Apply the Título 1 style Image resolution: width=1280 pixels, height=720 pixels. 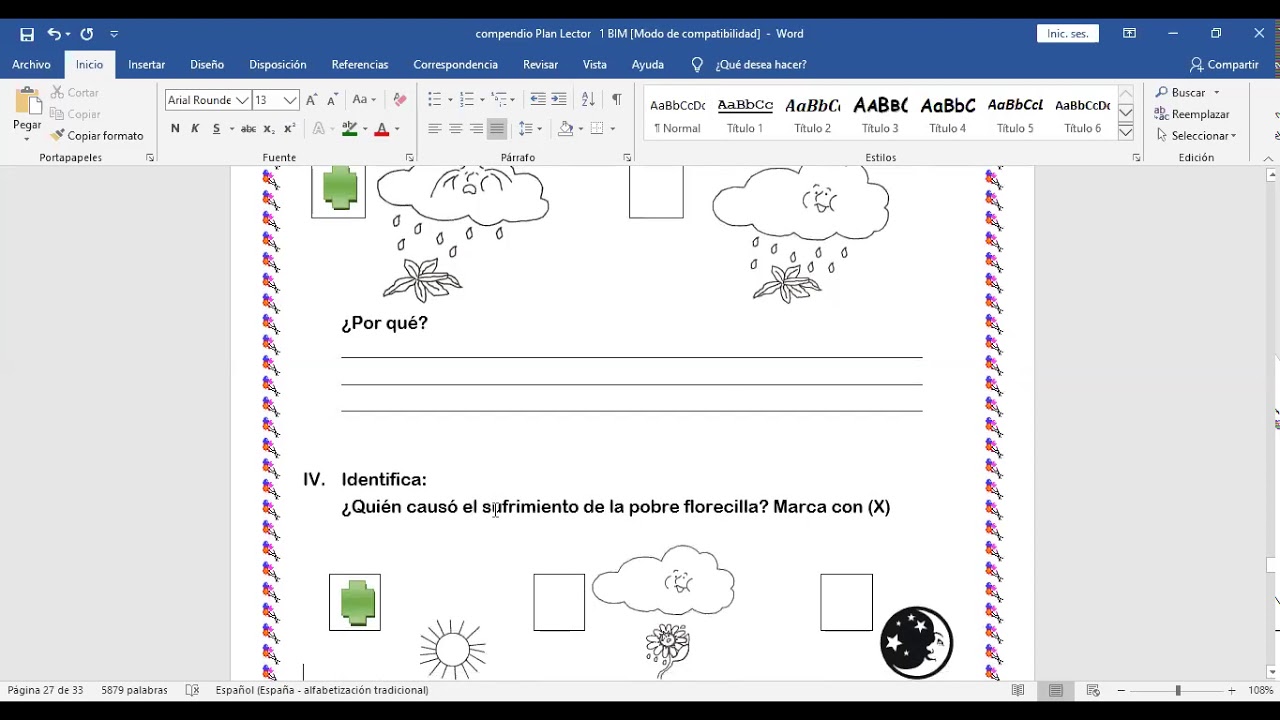[x=745, y=115]
